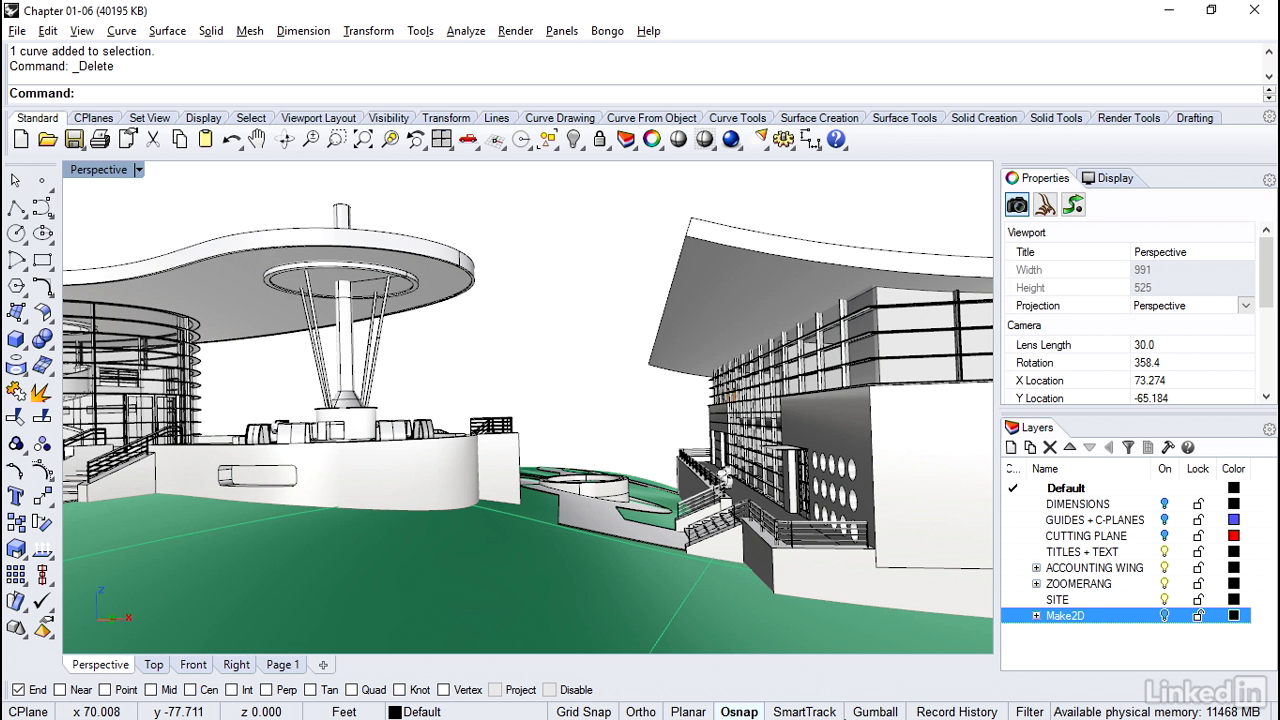Change the CUTTING PLANE red color swatch
This screenshot has width=1280, height=720.
(x=1233, y=536)
